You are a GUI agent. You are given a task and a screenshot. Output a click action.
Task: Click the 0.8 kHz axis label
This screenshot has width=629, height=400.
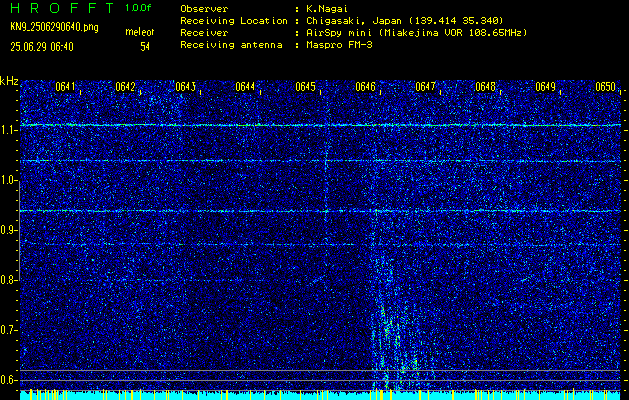[8, 280]
